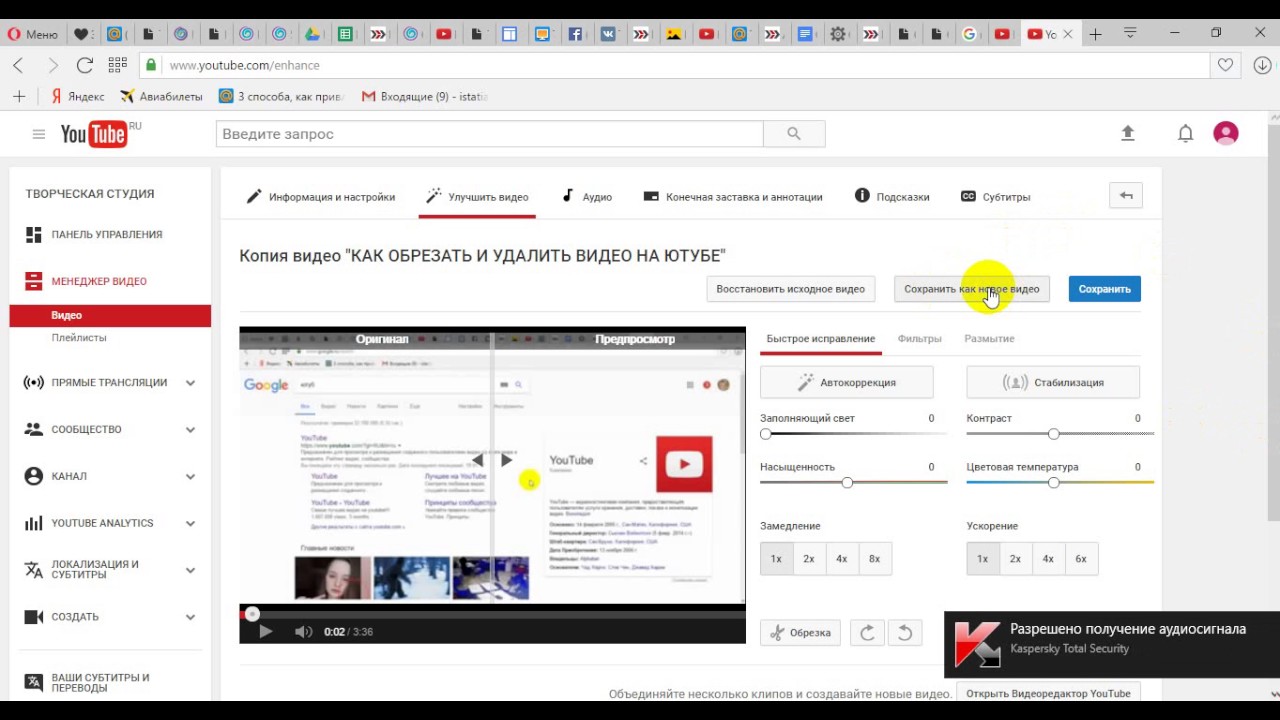Viewport: 1280px width, 720px height.
Task: Click the blue Сохранить button
Action: tap(1104, 289)
